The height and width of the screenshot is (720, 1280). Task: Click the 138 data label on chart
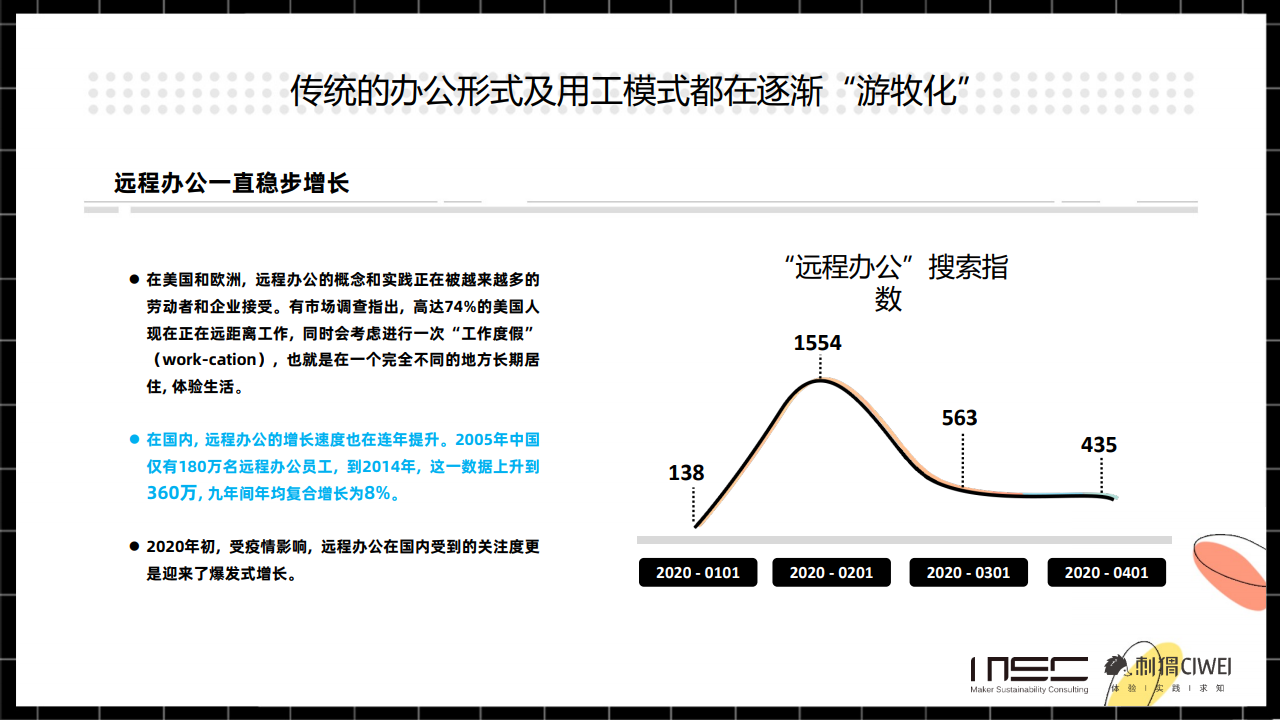tap(686, 473)
